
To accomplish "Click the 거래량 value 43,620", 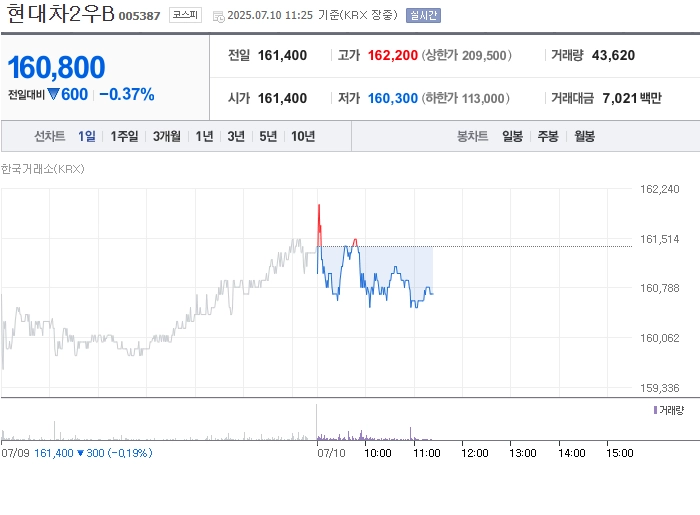I will pos(613,55).
